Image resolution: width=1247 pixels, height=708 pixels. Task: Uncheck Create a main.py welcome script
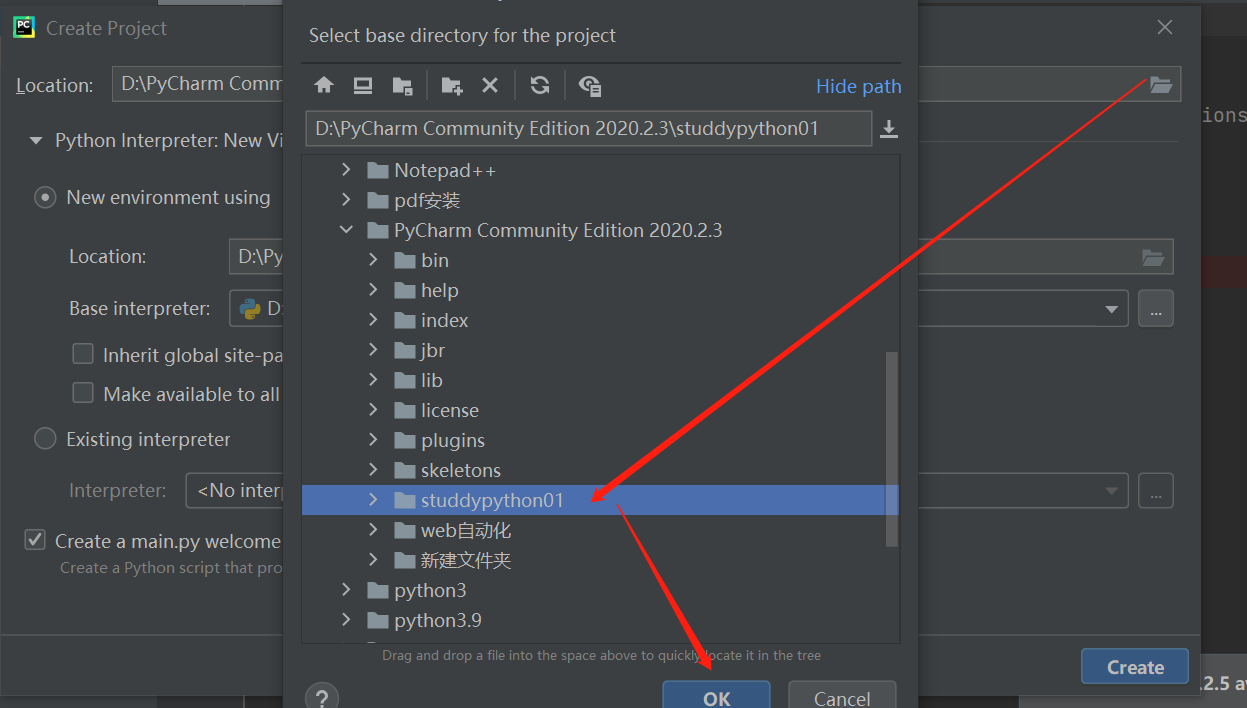pos(35,540)
